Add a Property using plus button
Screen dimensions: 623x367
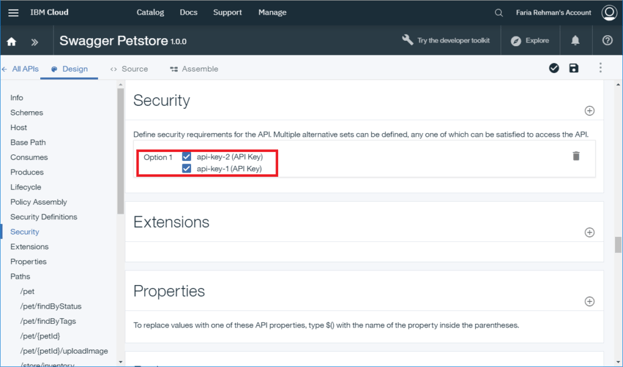point(590,301)
